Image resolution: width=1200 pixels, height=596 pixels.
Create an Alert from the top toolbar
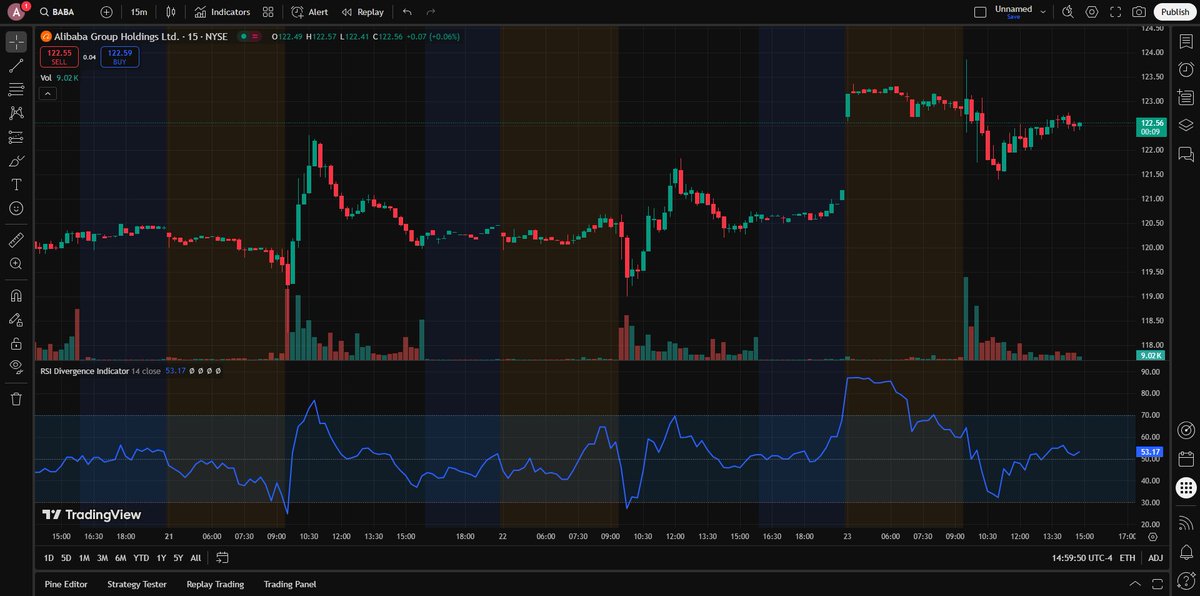point(309,12)
